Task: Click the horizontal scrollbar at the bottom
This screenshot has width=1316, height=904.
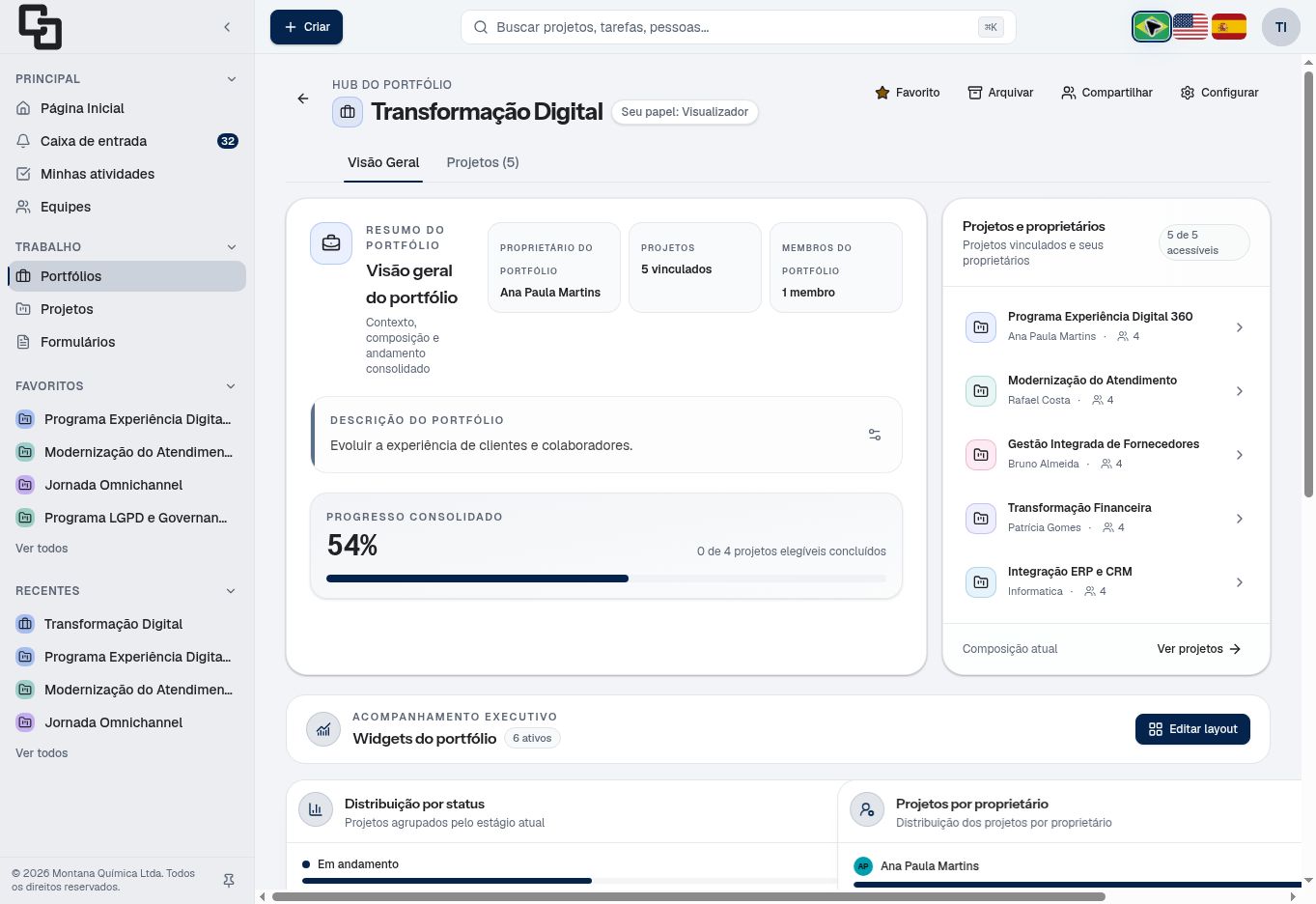Action: [x=688, y=896]
